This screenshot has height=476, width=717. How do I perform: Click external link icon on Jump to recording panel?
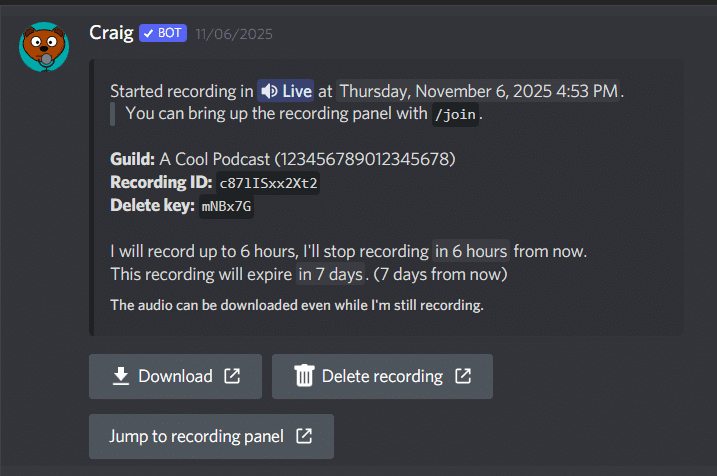point(304,436)
